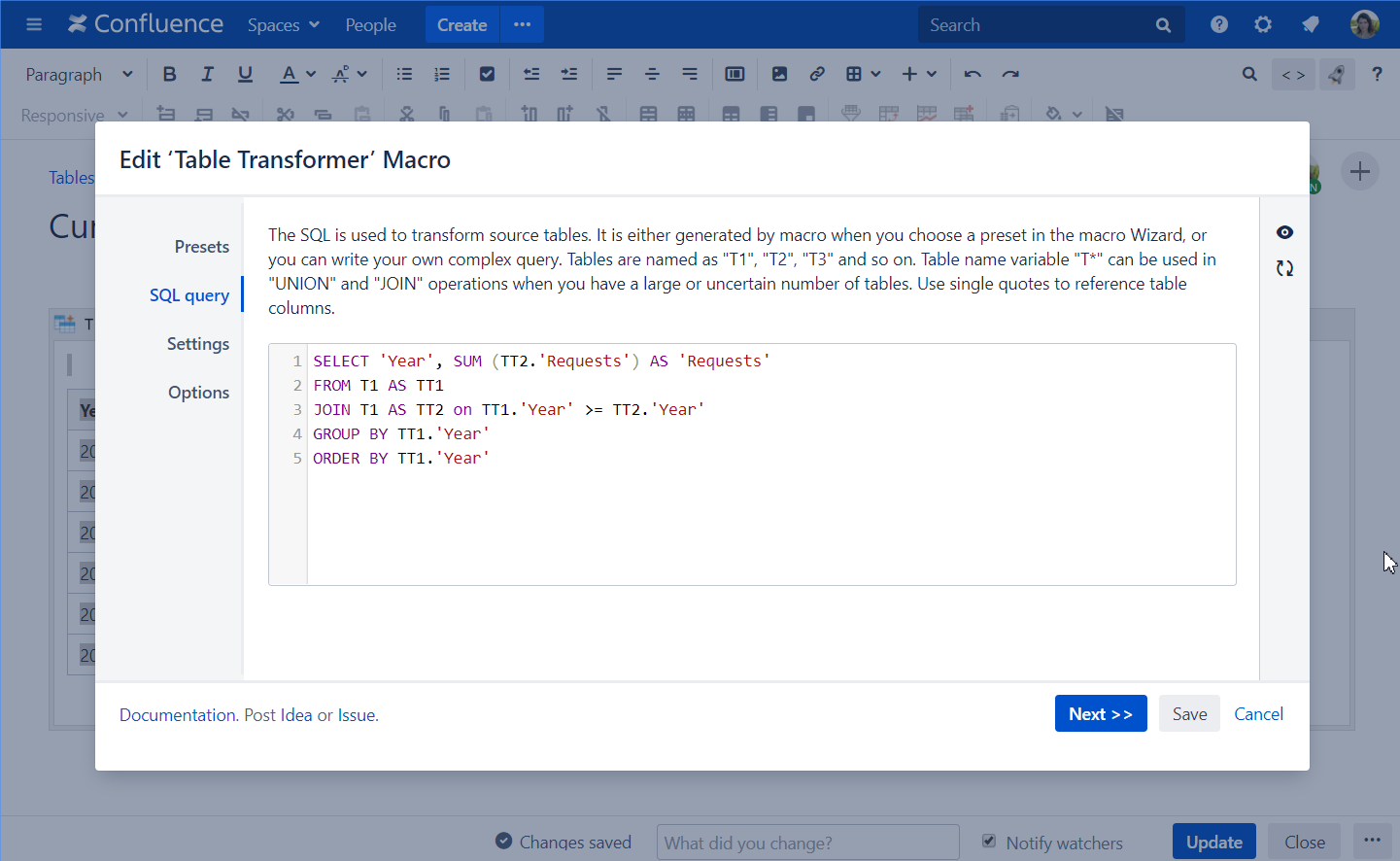The width and height of the screenshot is (1400, 861).
Task: Uncheck the Notify watchers checkbox
Action: point(989,842)
